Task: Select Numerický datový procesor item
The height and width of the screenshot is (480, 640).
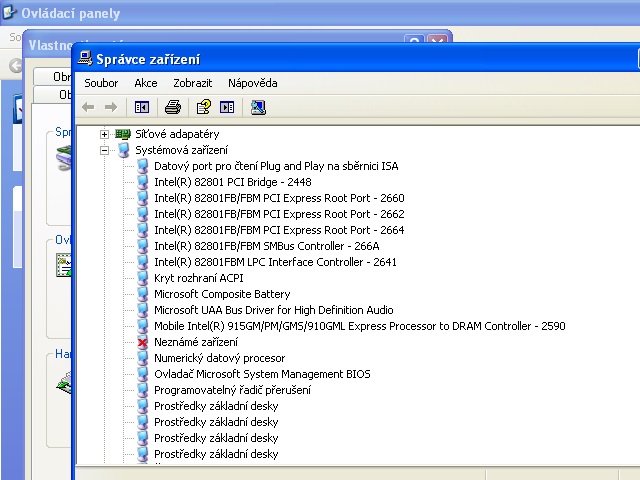Action: pyautogui.click(x=219, y=358)
